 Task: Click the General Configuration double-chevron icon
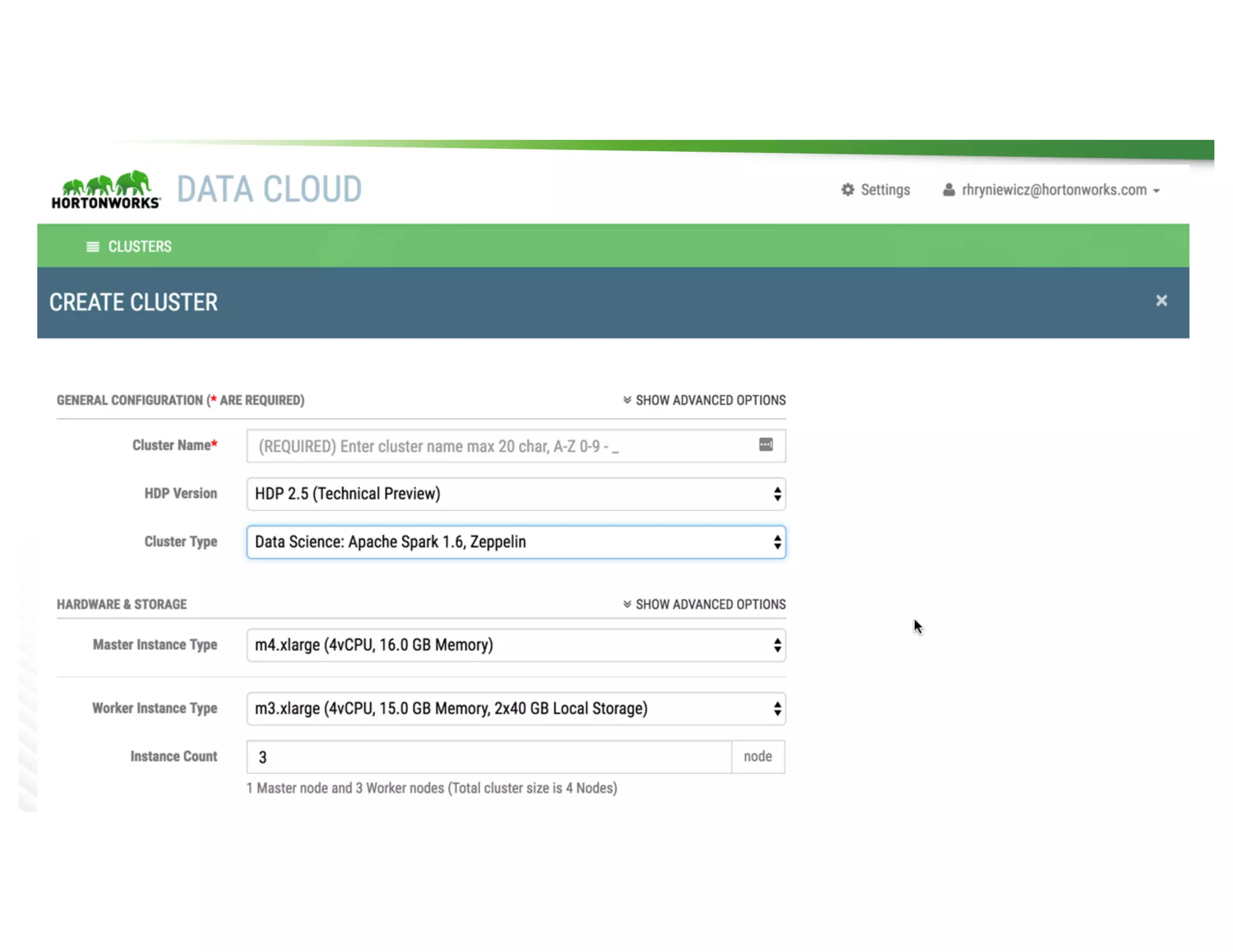coord(627,400)
